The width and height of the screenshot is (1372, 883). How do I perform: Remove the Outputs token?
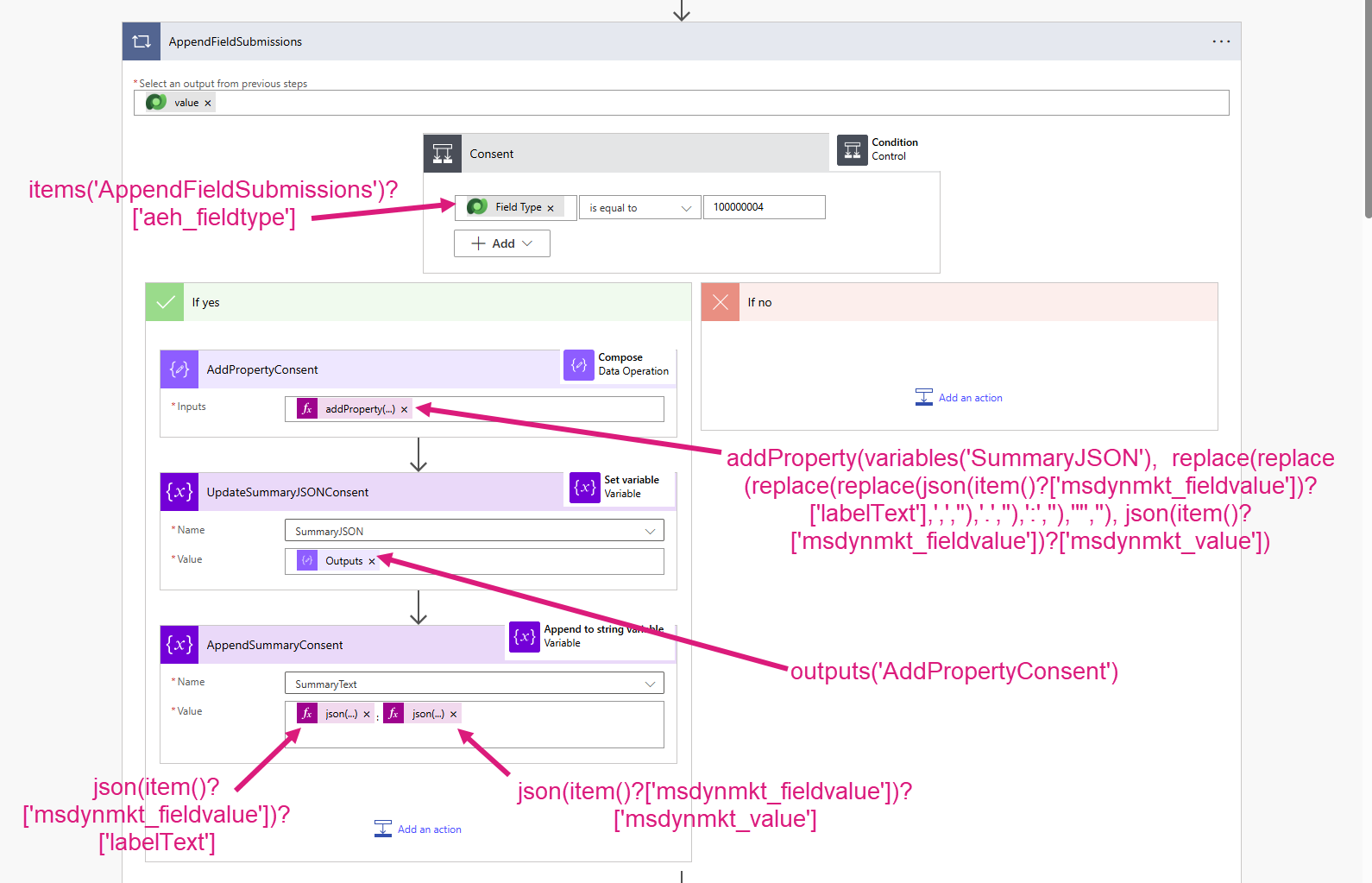click(372, 562)
